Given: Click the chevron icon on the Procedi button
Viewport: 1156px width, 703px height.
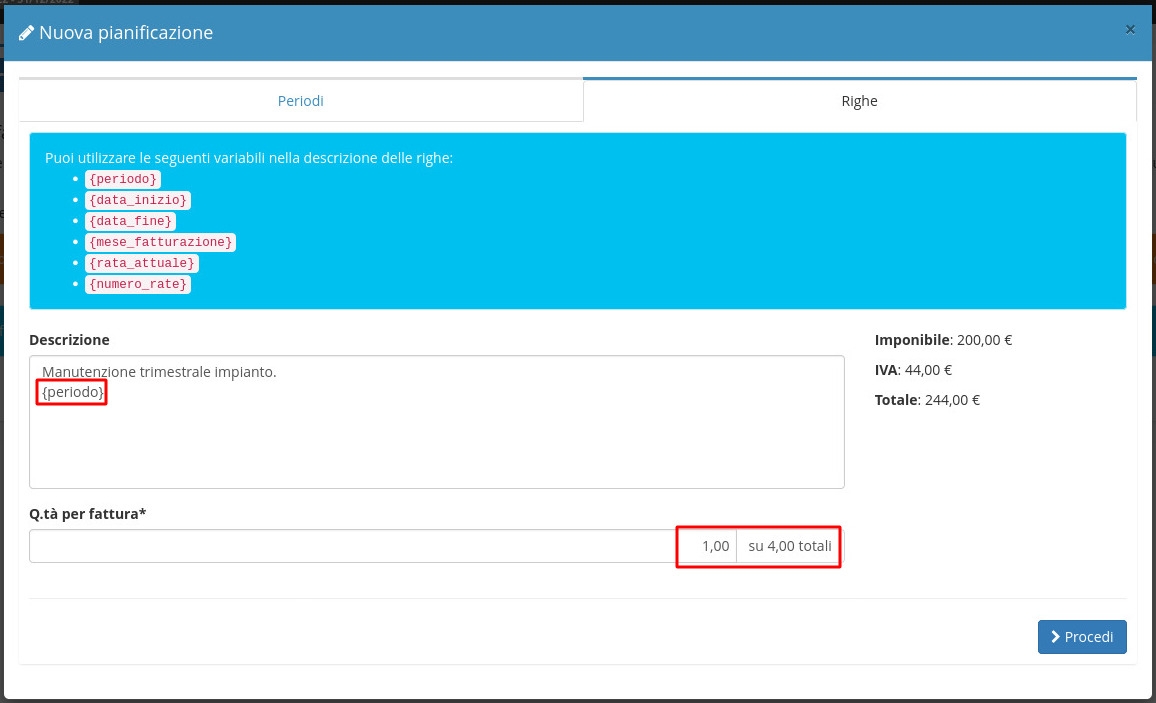Looking at the screenshot, I should [x=1055, y=637].
